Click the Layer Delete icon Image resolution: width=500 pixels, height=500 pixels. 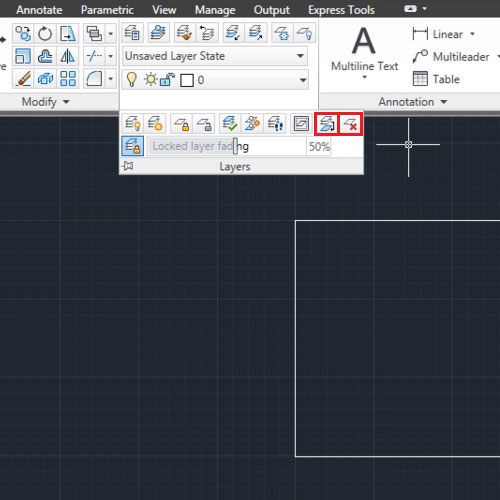coord(350,124)
